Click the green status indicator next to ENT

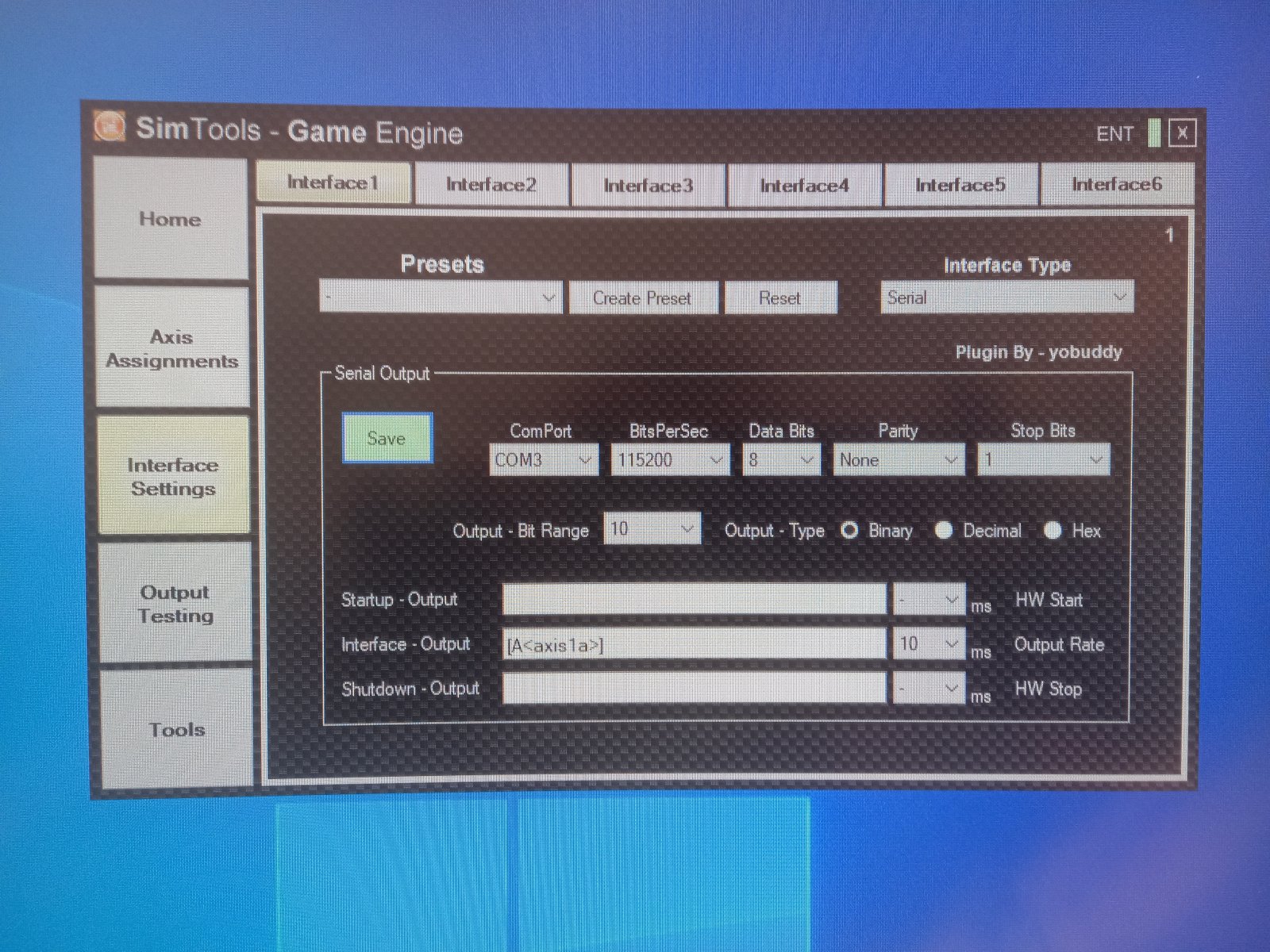pos(1154,133)
